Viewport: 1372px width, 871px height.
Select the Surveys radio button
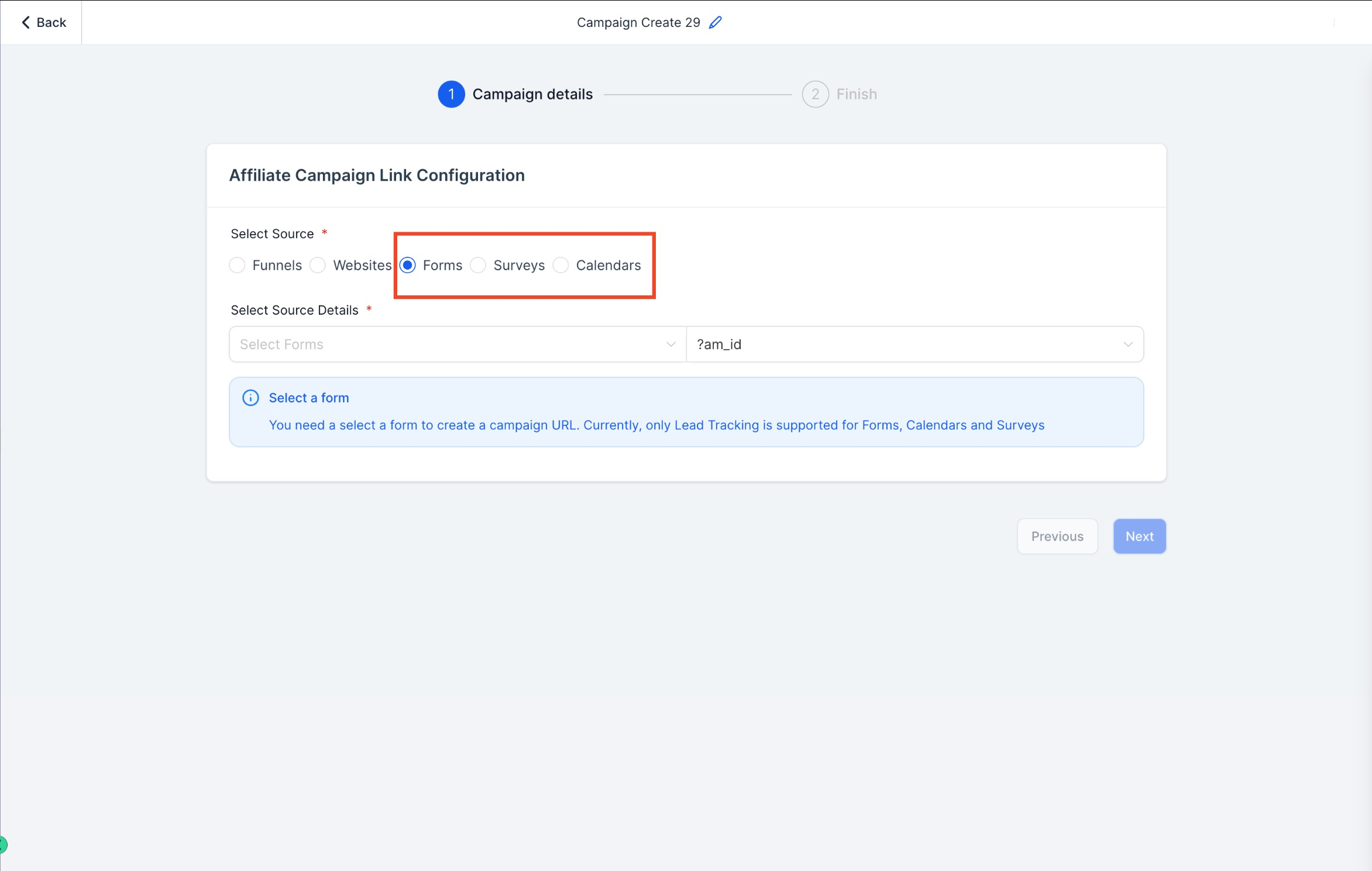[478, 265]
